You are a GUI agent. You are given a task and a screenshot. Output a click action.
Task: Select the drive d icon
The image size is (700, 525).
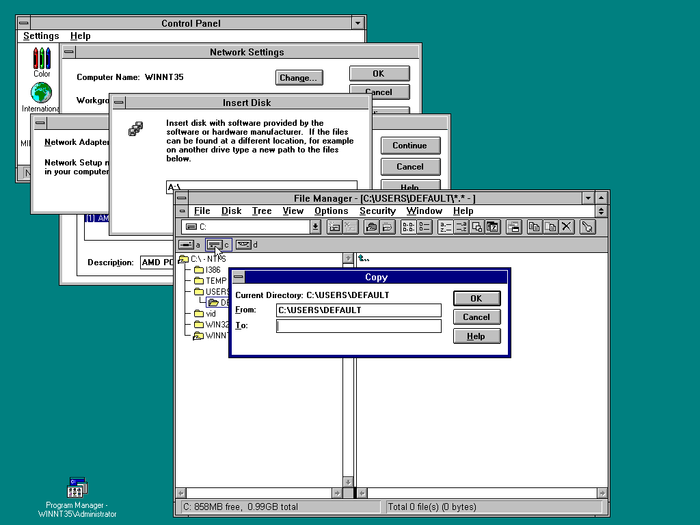[246, 244]
